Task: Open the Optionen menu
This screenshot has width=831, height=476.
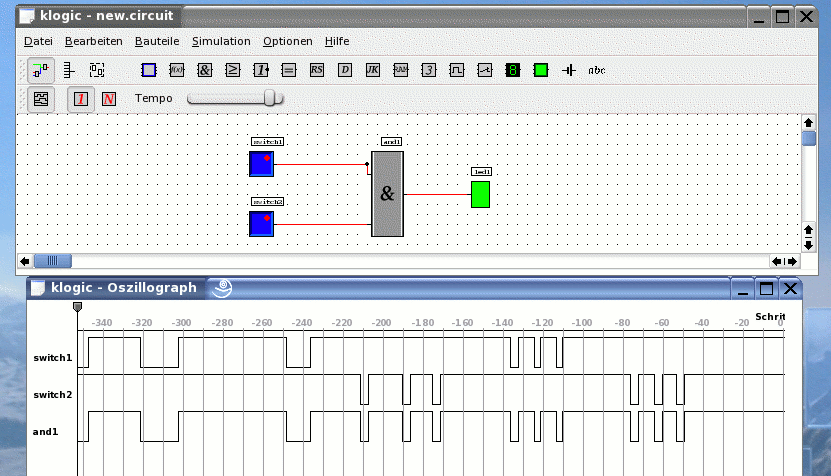Action: (288, 41)
